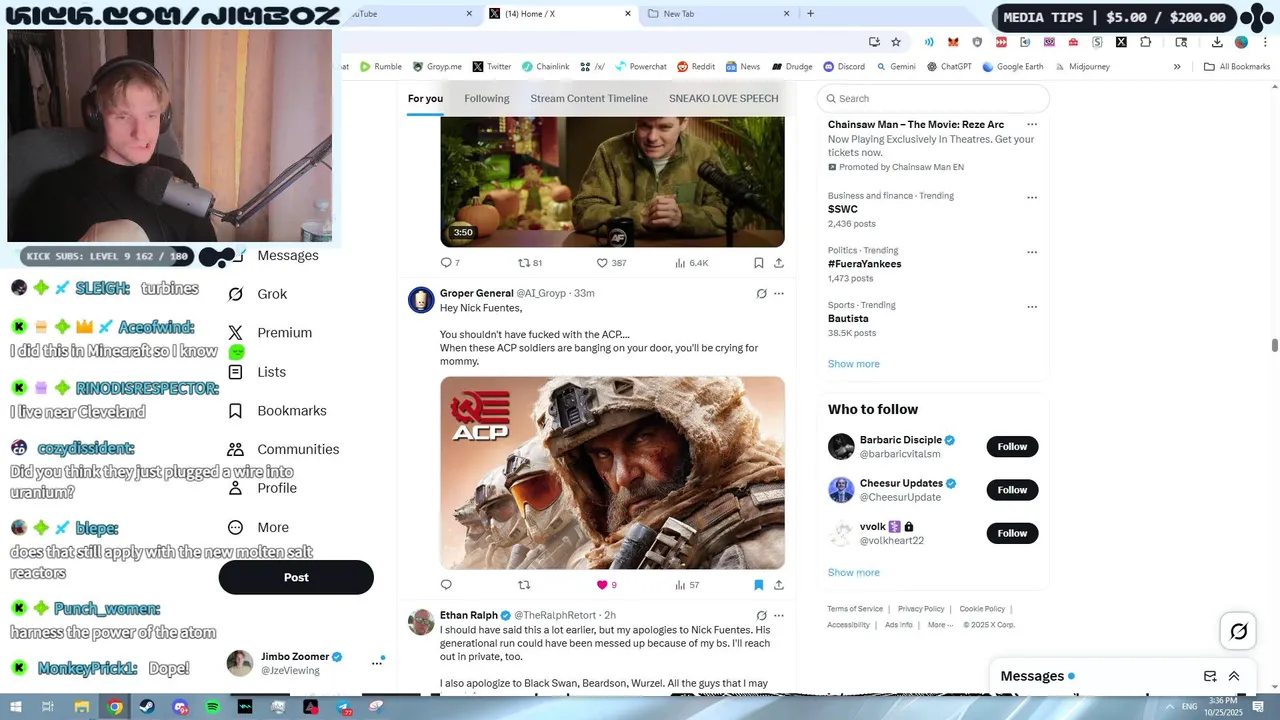
Task: Bookmark this page with star icon
Action: 896,42
